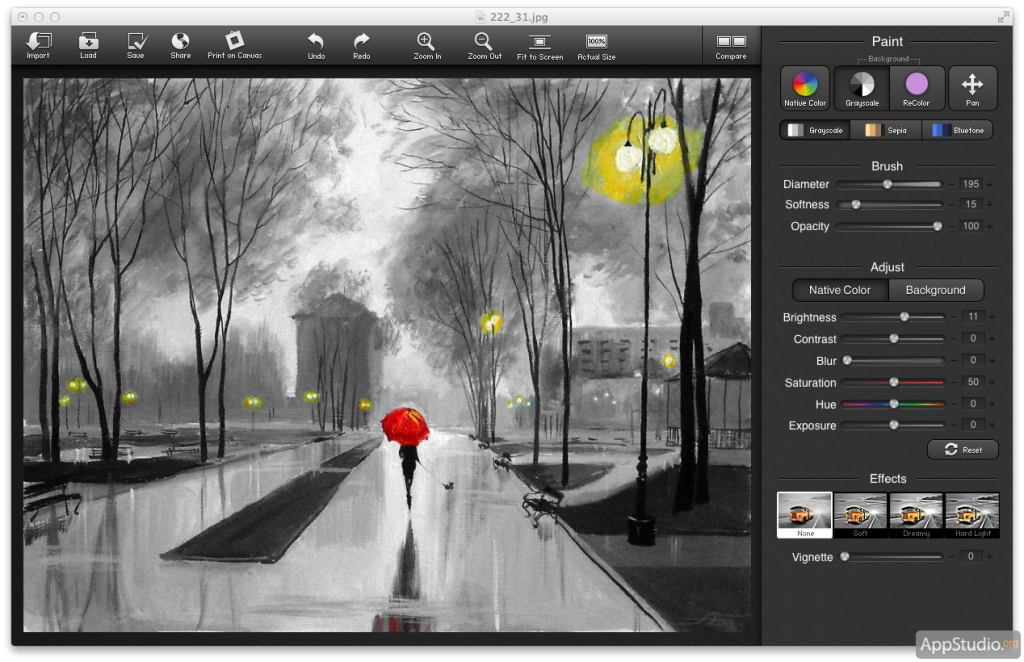
Task: Click the Brightness value field
Action: [970, 317]
